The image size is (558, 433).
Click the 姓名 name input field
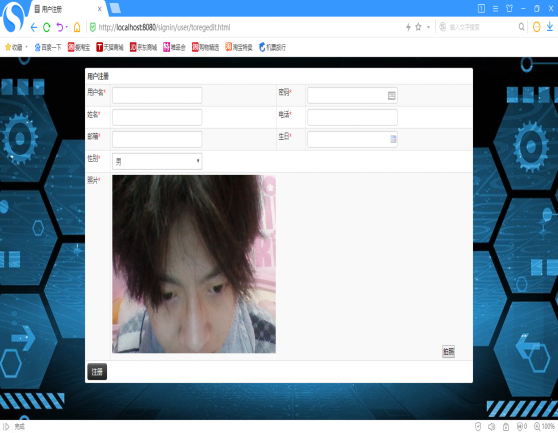[157, 117]
